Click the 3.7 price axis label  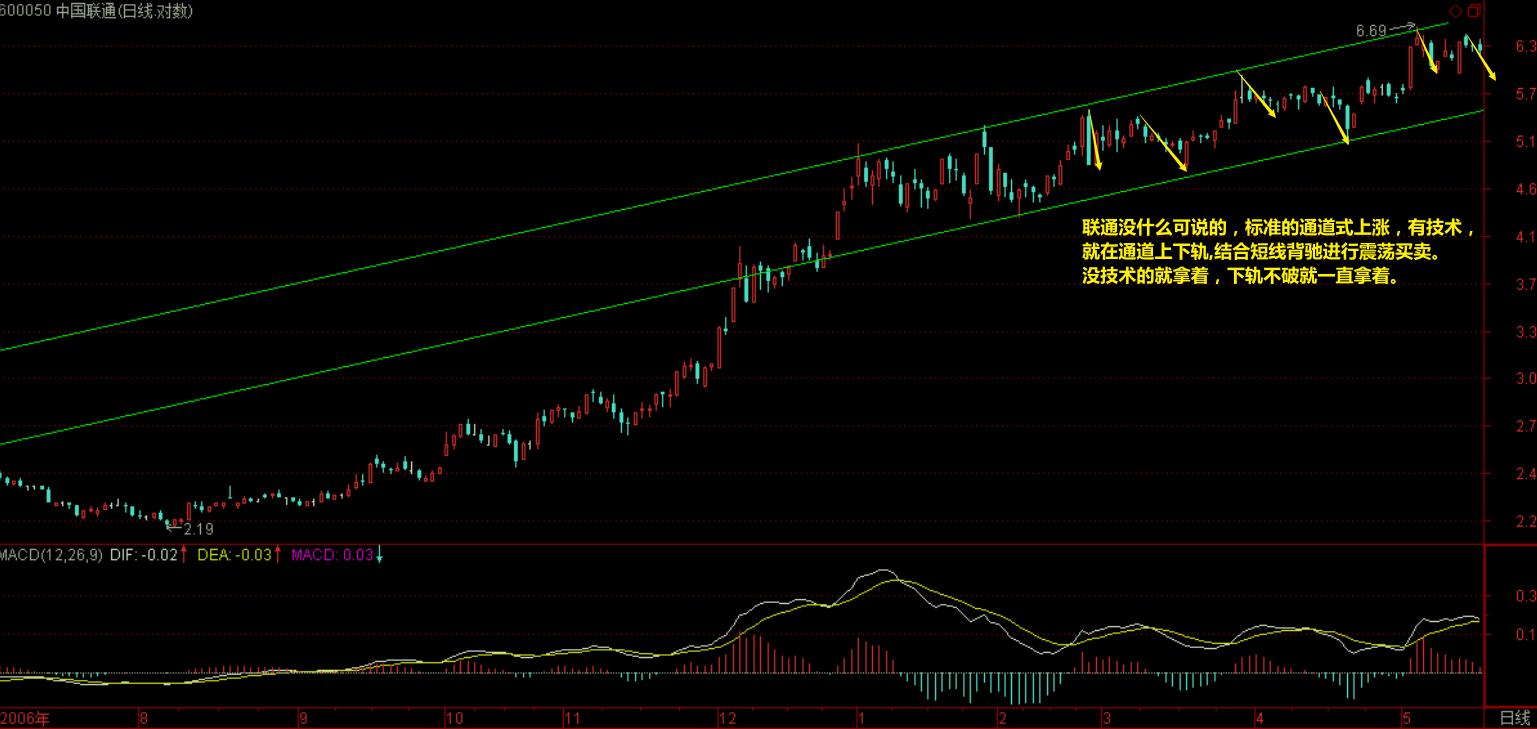1525,284
